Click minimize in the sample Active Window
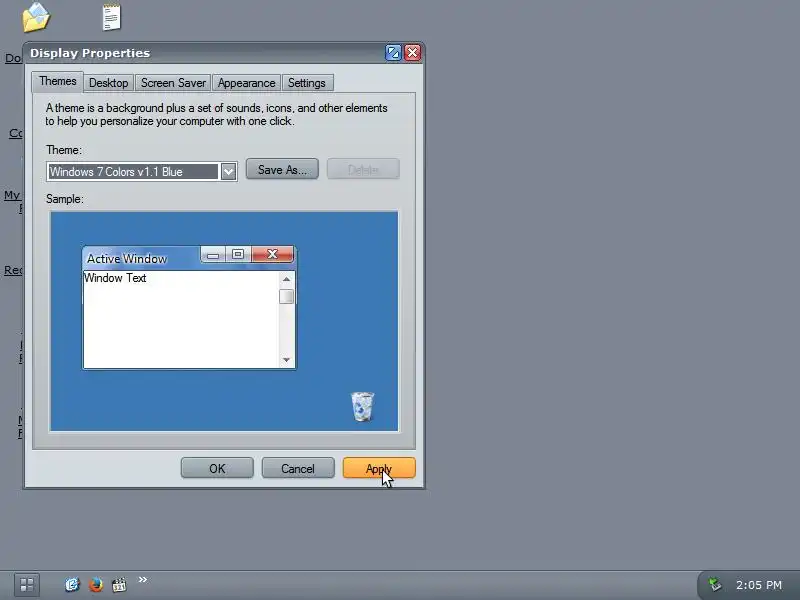 tap(213, 255)
